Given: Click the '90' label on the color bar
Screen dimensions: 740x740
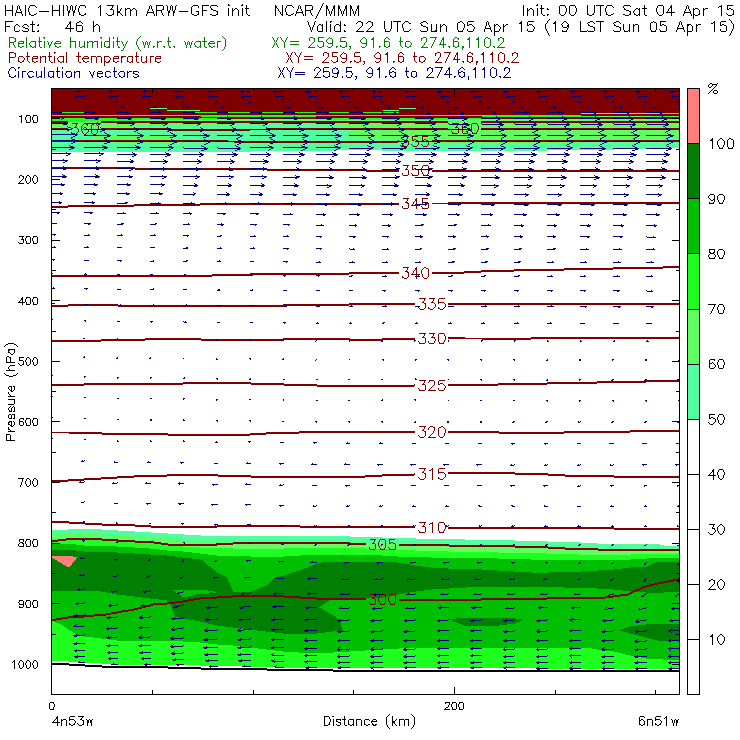Looking at the screenshot, I should coord(716,199).
